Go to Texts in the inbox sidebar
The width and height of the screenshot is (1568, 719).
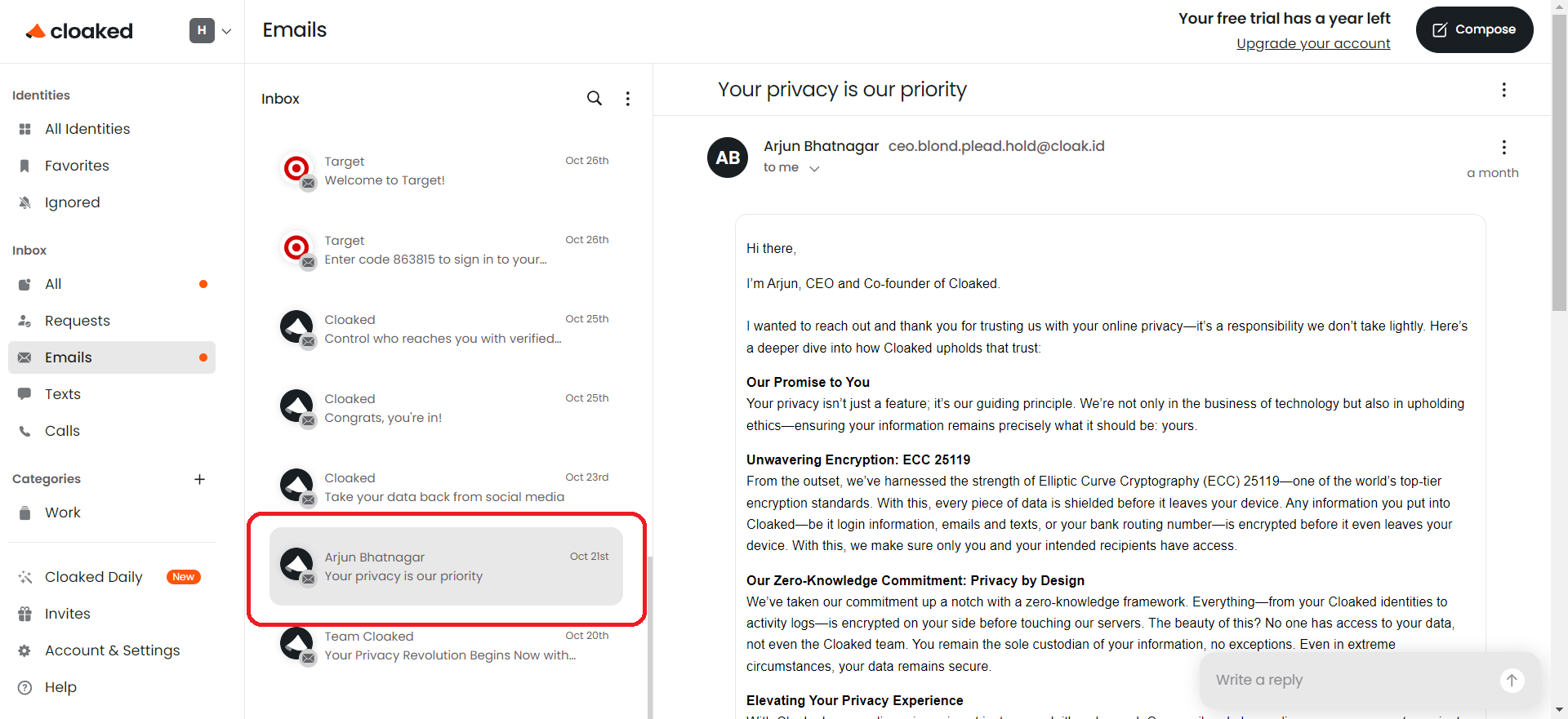(x=63, y=394)
